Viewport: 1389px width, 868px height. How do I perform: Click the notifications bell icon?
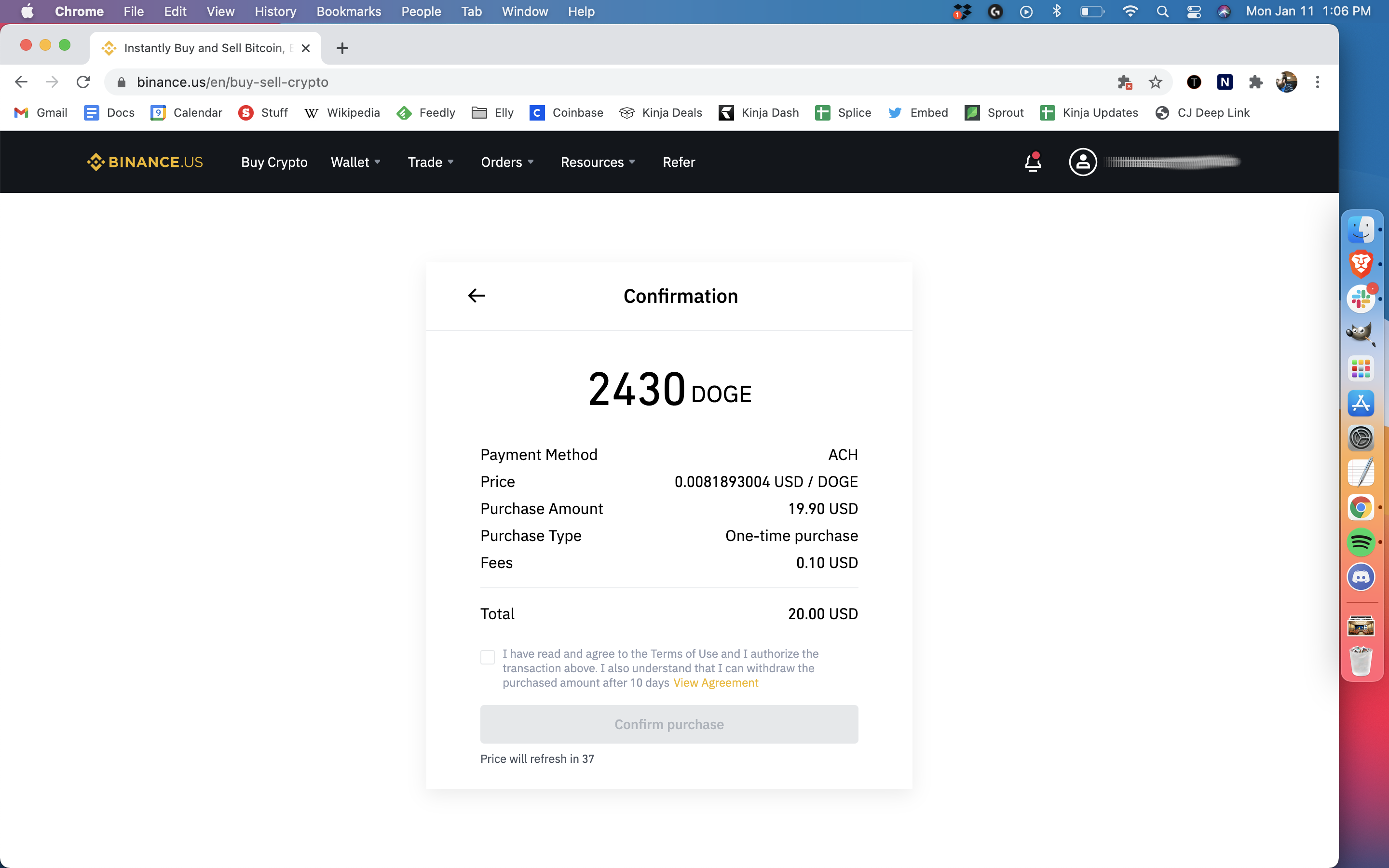click(x=1031, y=162)
